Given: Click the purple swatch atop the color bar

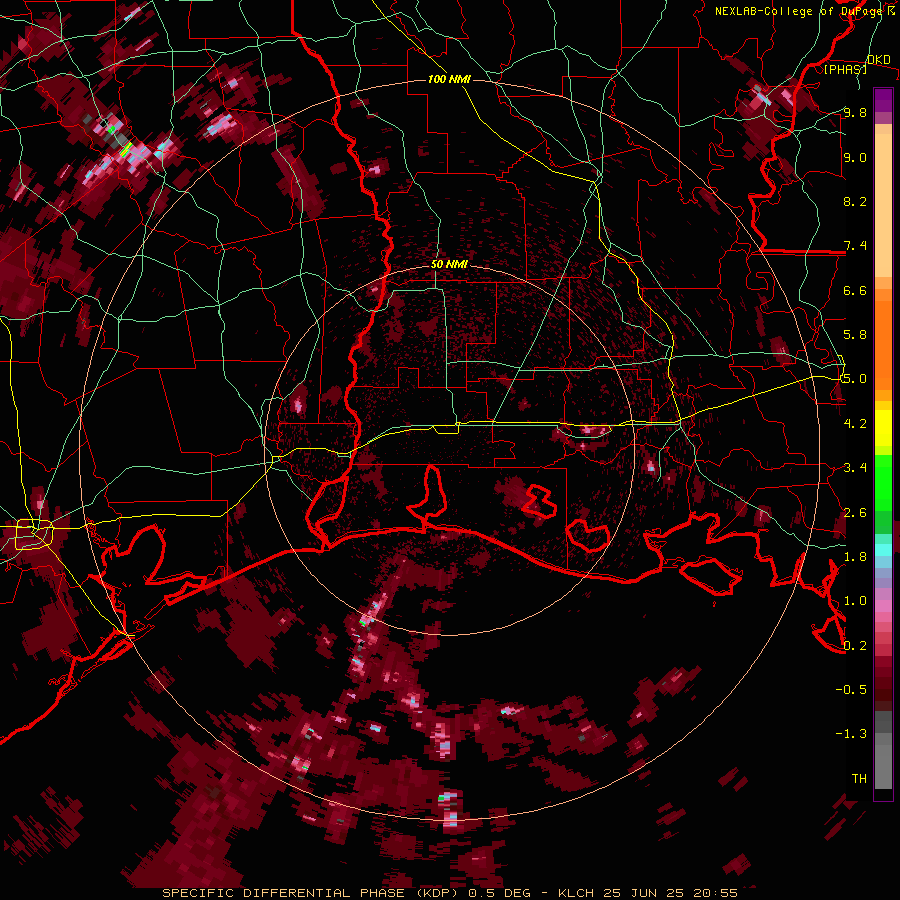Looking at the screenshot, I should [883, 100].
